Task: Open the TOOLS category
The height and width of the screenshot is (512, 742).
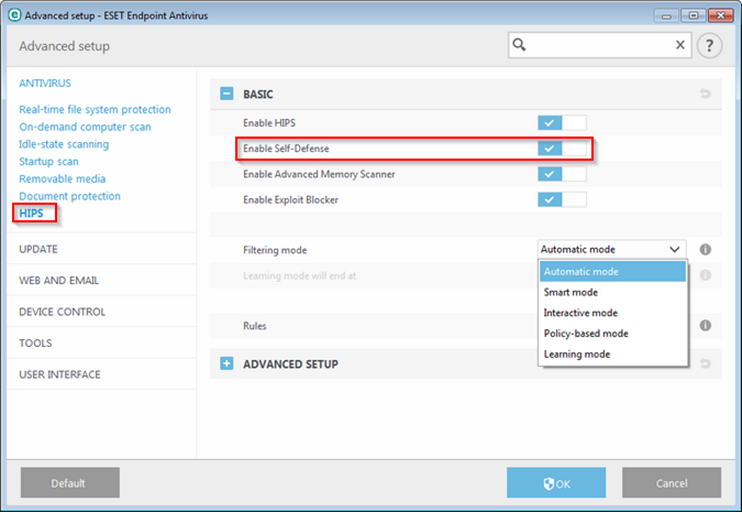Action: 35,343
